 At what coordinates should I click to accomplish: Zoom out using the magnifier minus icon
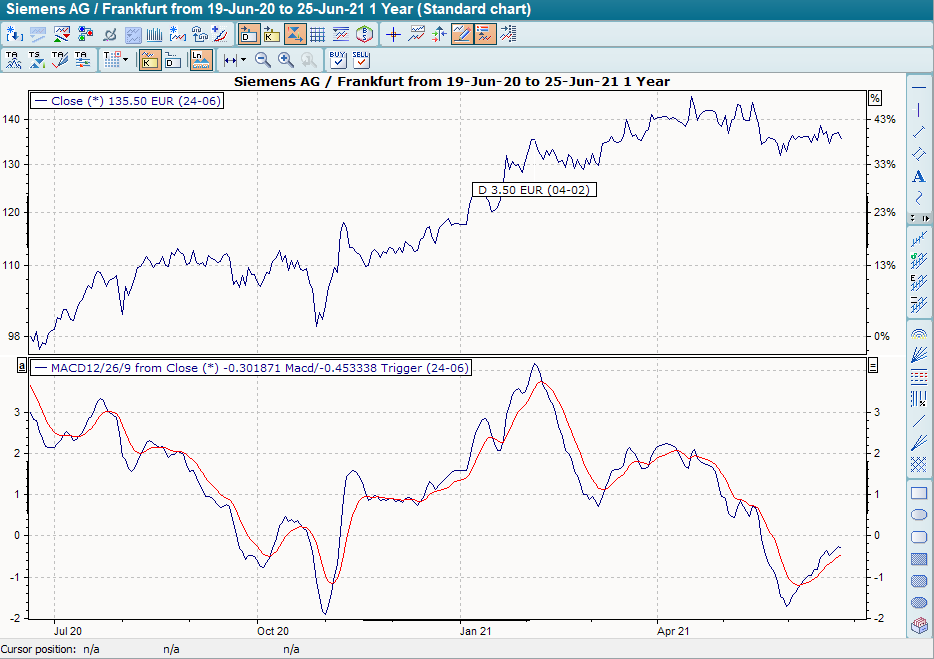(x=263, y=60)
